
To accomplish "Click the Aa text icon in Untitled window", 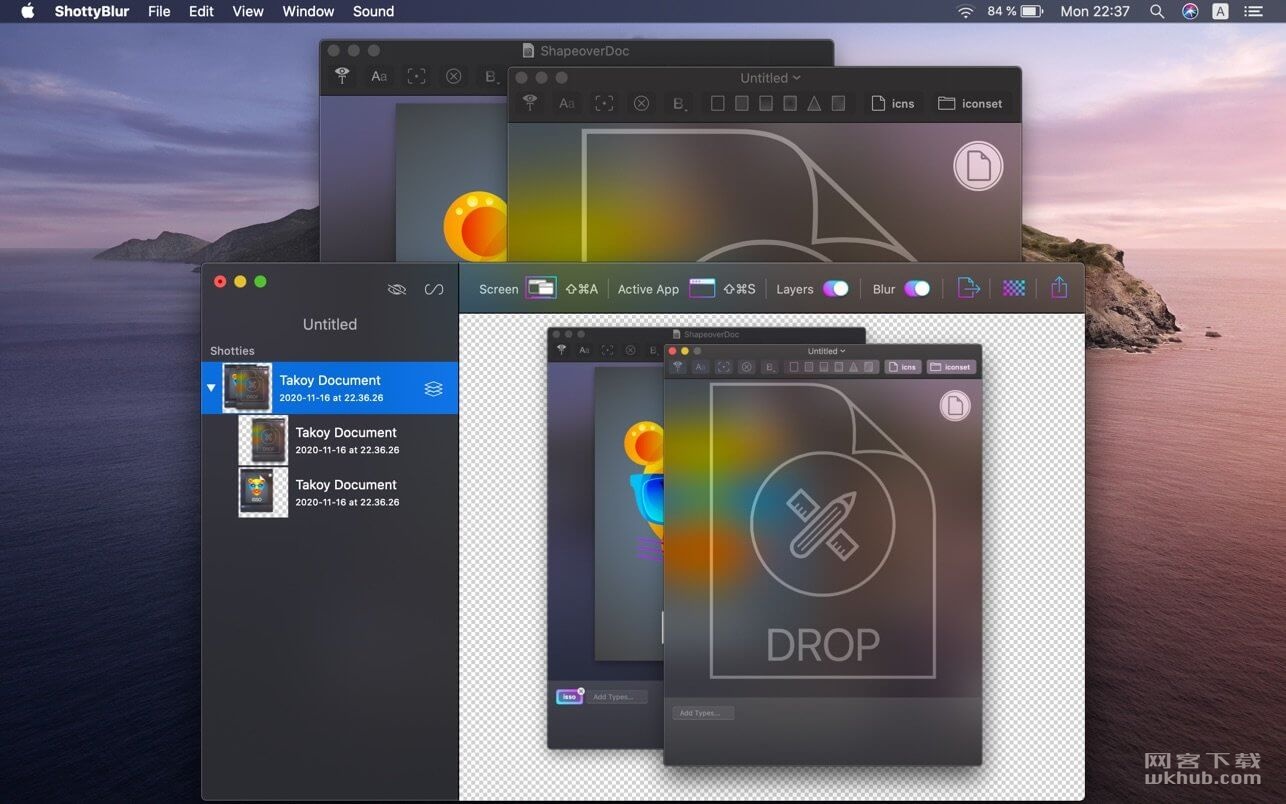I will pyautogui.click(x=567, y=103).
